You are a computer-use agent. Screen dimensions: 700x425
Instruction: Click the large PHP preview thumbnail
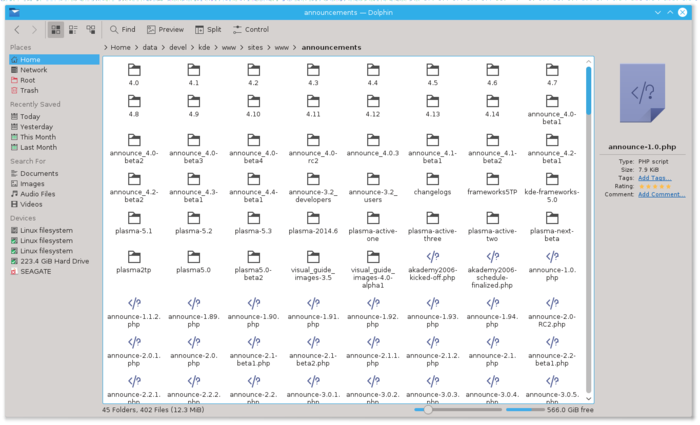(x=642, y=93)
